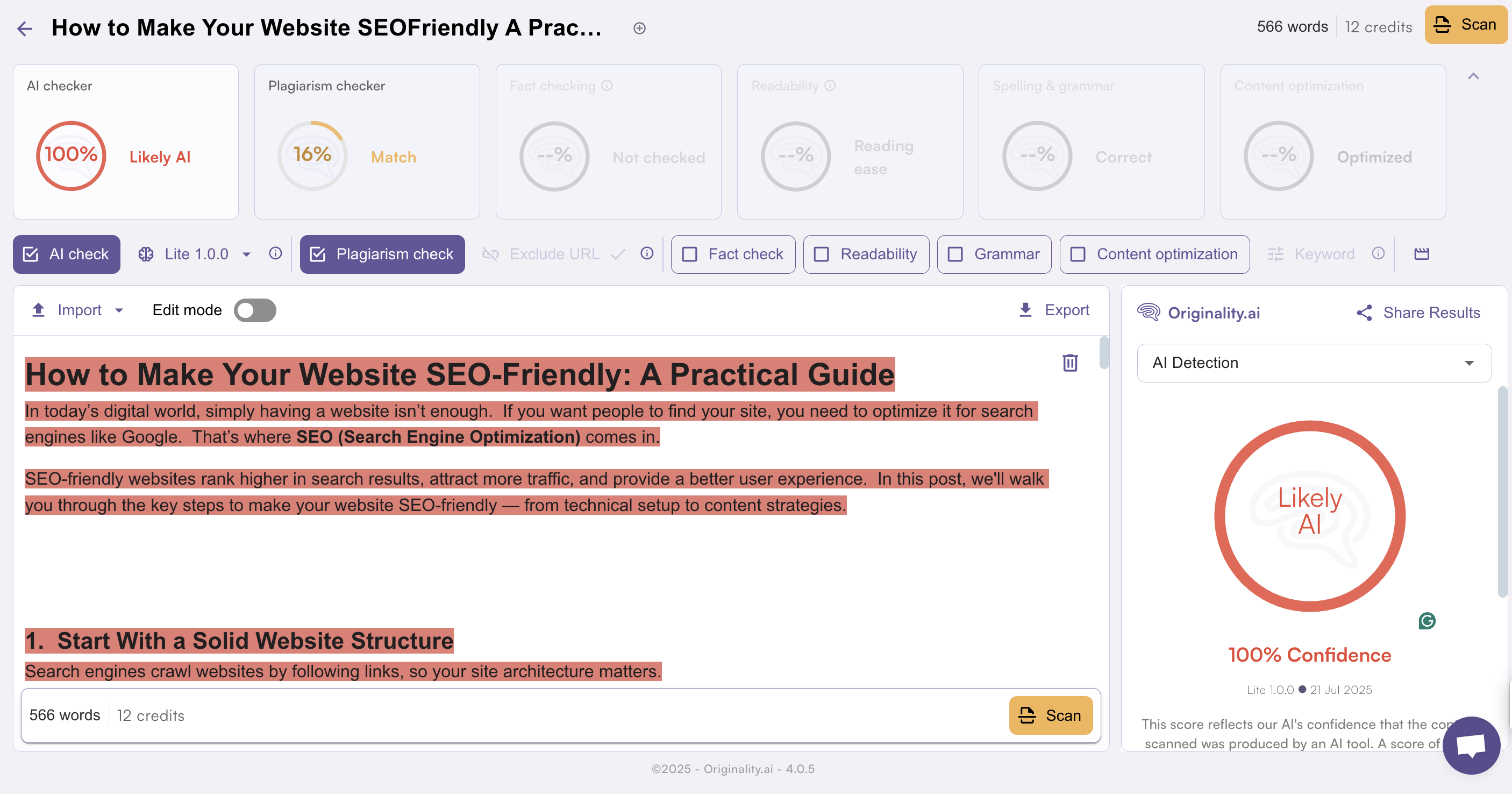Open the Readability score card

(x=850, y=141)
